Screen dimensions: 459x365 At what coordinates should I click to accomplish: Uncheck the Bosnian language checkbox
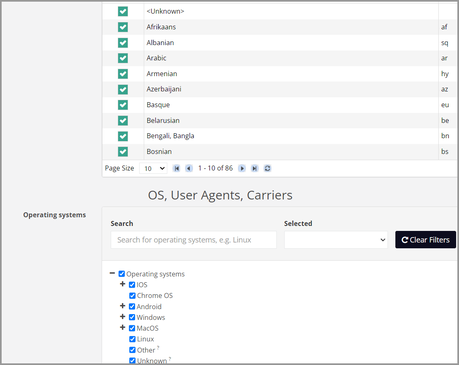coord(123,152)
